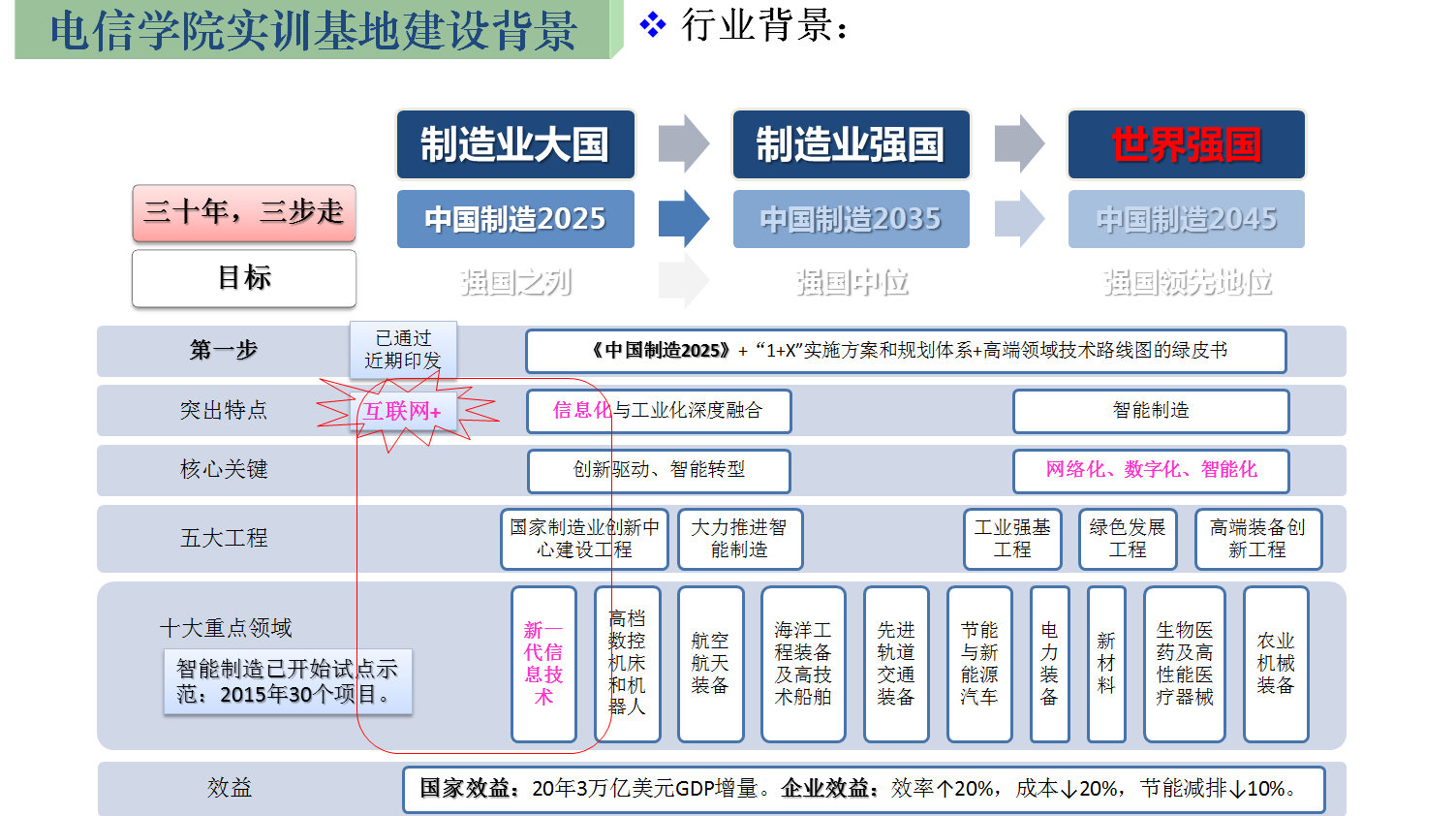
Task: Click the 智能制造 box in 突出特点 row
Action: pyautogui.click(x=1151, y=411)
